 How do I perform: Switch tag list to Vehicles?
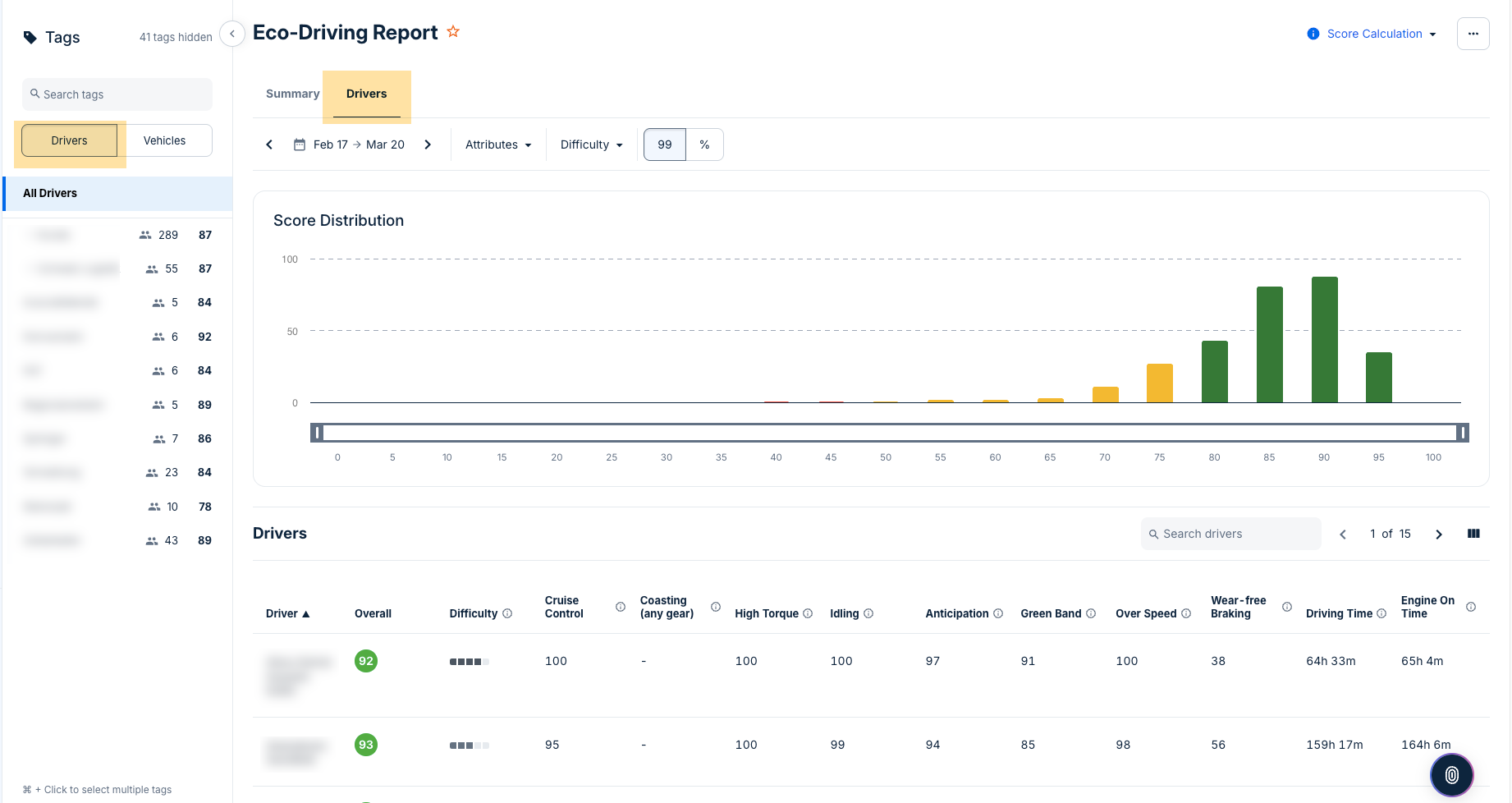coord(164,140)
